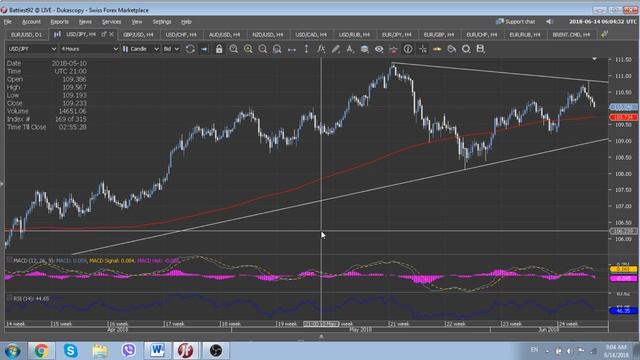This screenshot has height=360, width=640.
Task: Click the fourth magnifier zoom icon
Action: (x=277, y=49)
